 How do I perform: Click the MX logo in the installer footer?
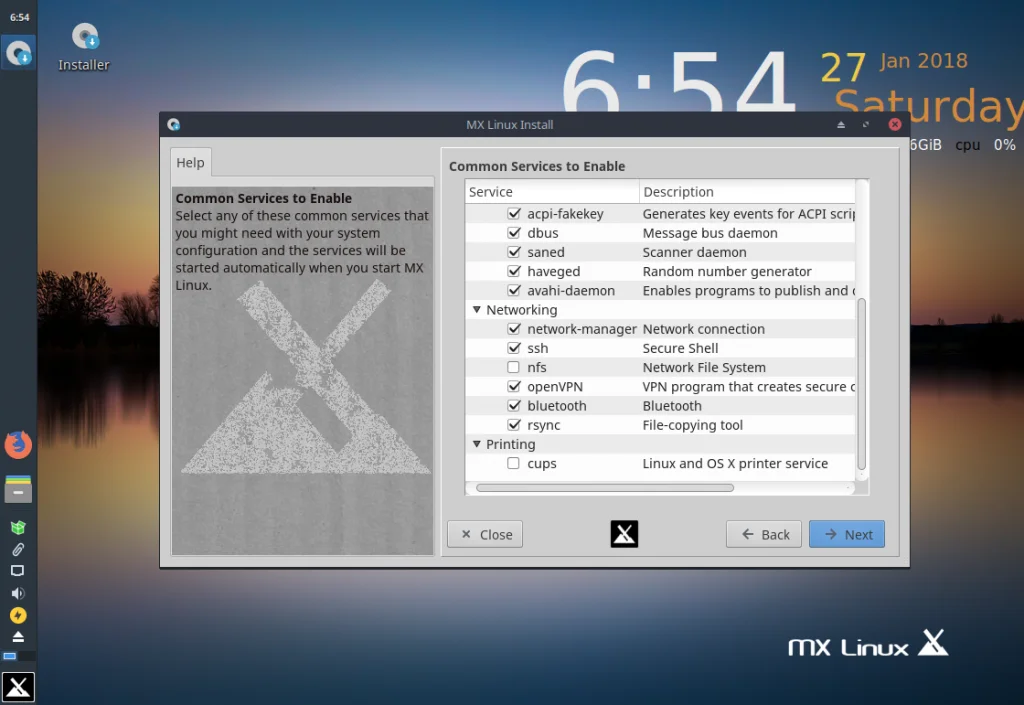[624, 534]
